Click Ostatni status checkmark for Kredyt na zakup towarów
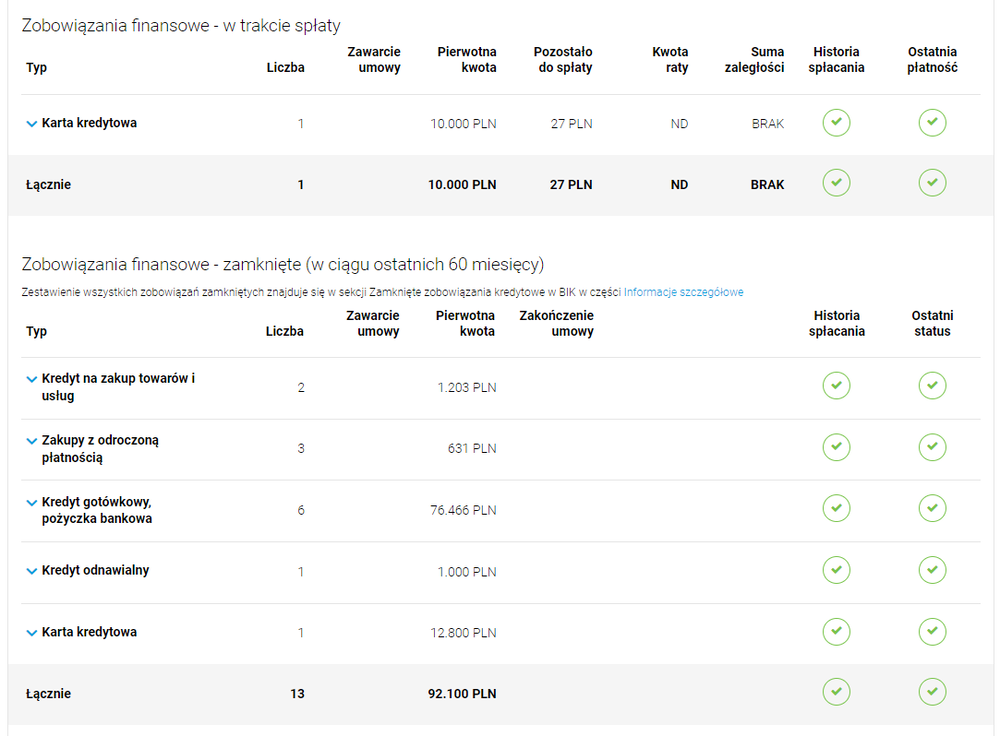This screenshot has height=736, width=1000. pyautogui.click(x=932, y=385)
